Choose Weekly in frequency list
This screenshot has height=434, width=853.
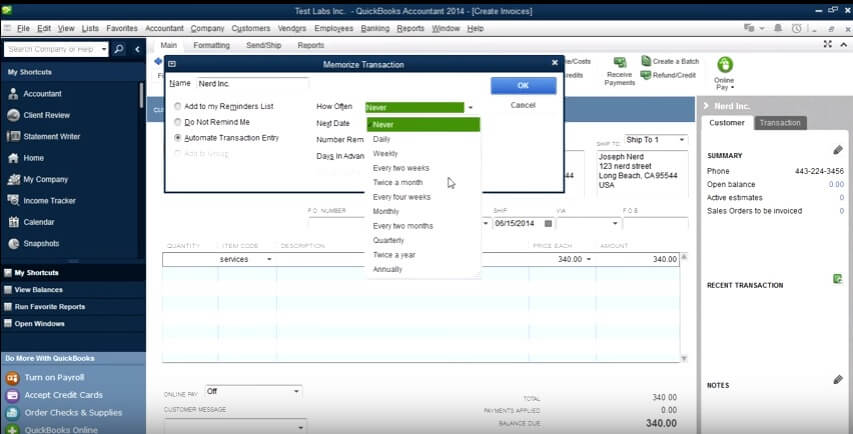423,153
